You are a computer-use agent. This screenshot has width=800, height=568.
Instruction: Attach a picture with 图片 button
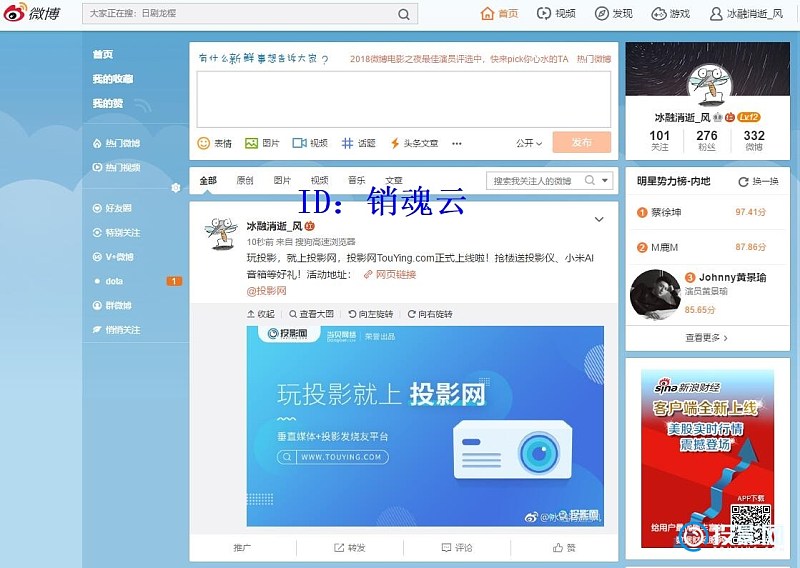(x=262, y=143)
